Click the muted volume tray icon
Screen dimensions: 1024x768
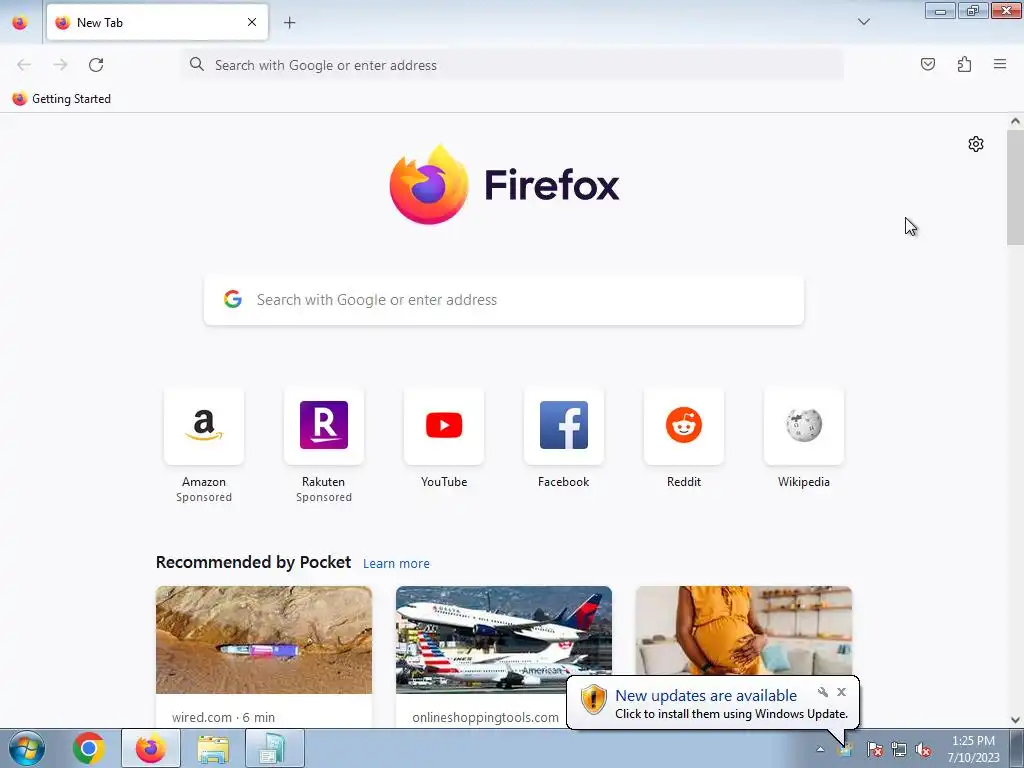tap(923, 749)
